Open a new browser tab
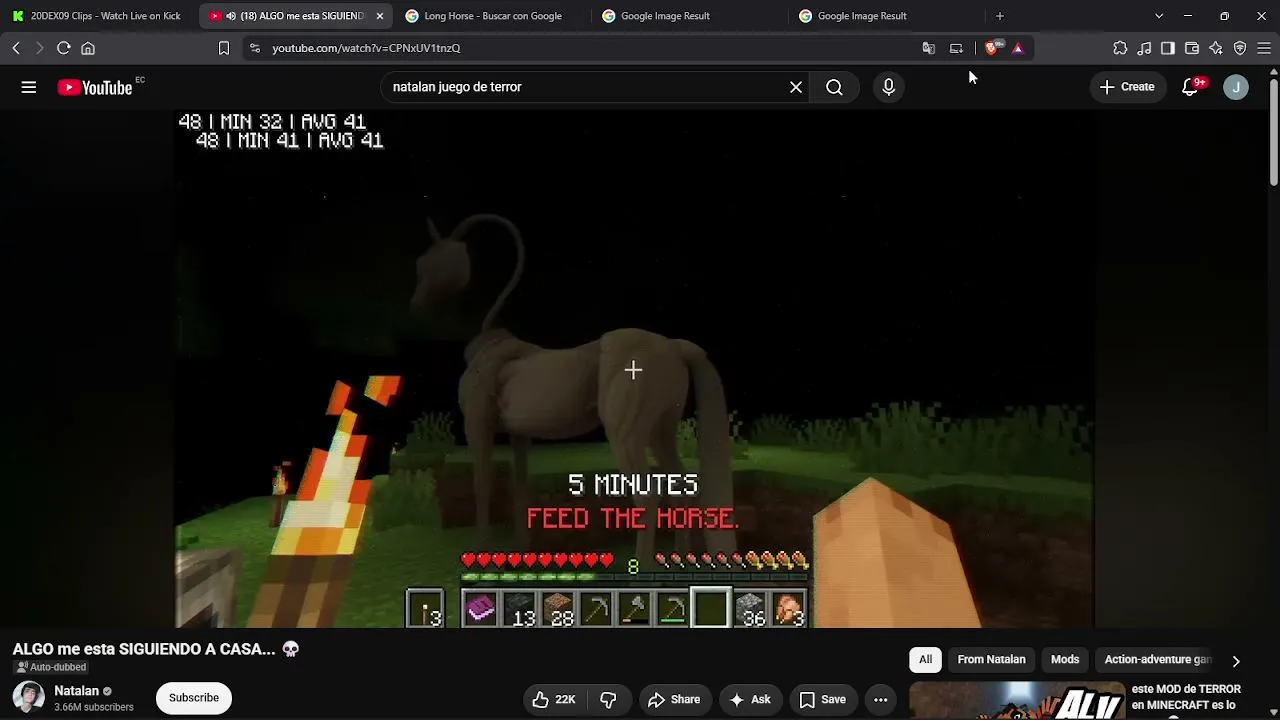Image resolution: width=1280 pixels, height=720 pixels. pyautogui.click(x=1000, y=16)
